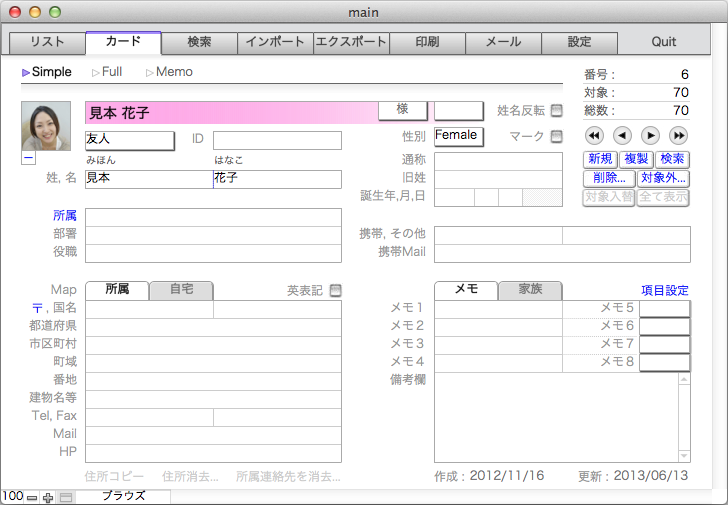
Task: Open the 性別 Female dropdown
Action: pyautogui.click(x=457, y=136)
